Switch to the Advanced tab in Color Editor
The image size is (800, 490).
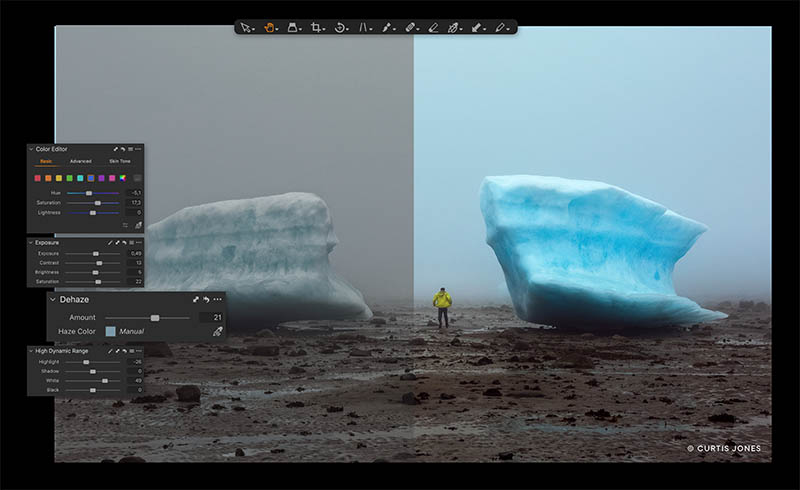(x=81, y=161)
